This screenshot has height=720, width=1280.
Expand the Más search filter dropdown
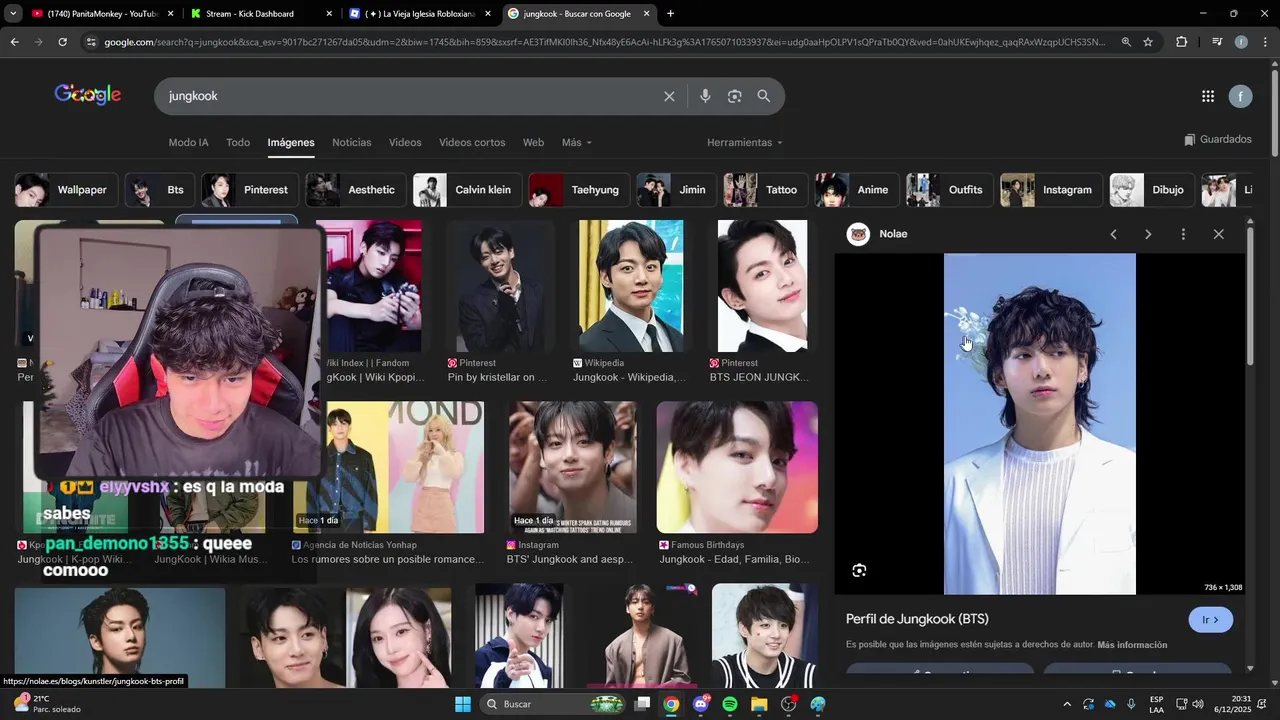pyautogui.click(x=577, y=143)
